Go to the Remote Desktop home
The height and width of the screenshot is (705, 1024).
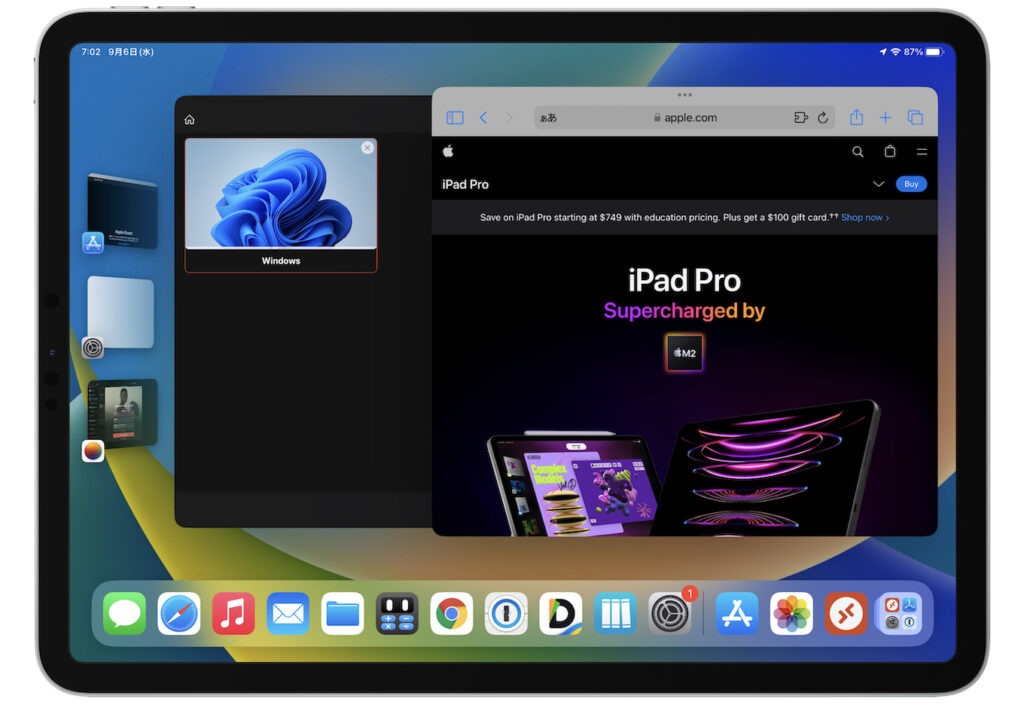tap(189, 120)
